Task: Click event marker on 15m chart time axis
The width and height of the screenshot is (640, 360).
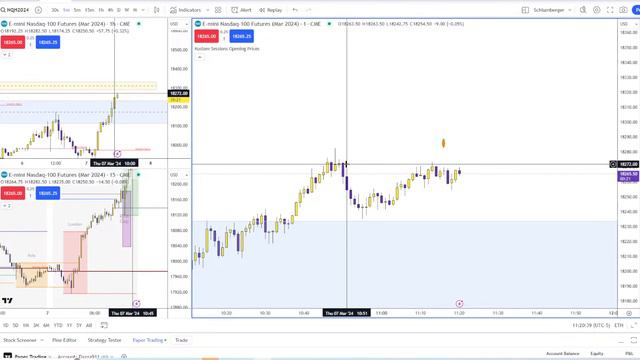Action: click(x=136, y=303)
